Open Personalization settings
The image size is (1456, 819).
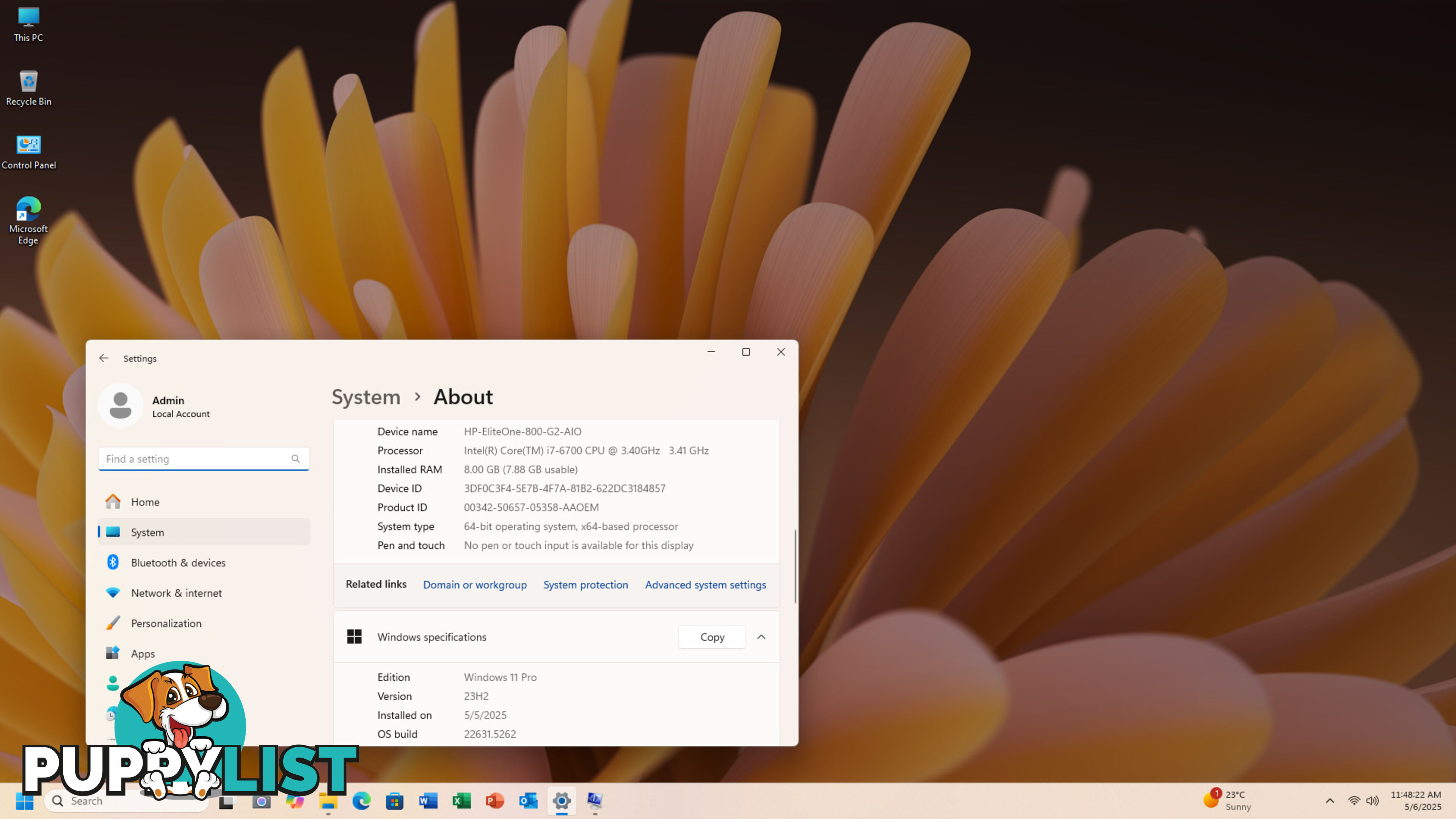(x=204, y=623)
